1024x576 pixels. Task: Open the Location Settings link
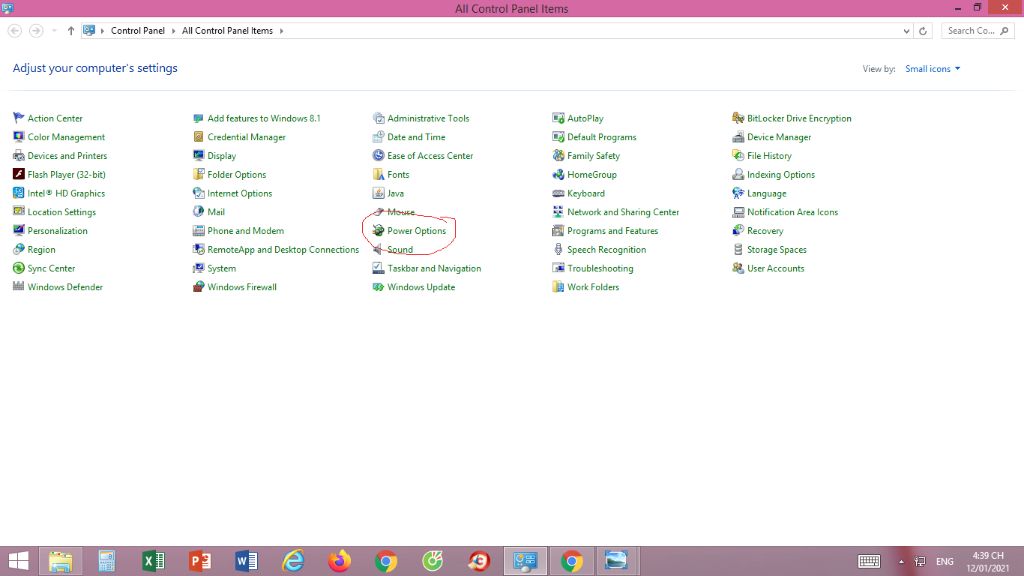coord(61,212)
